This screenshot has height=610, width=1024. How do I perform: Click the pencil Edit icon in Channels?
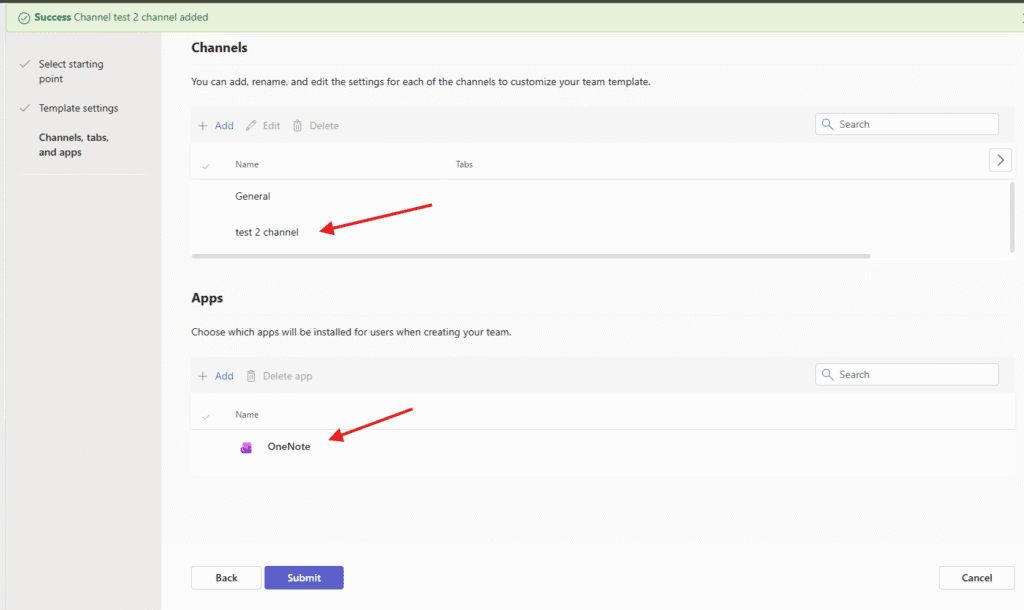point(251,126)
